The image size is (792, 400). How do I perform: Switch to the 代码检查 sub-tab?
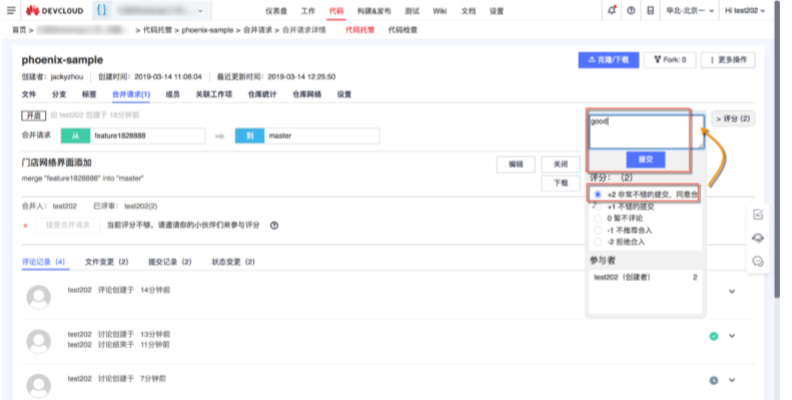tap(403, 30)
